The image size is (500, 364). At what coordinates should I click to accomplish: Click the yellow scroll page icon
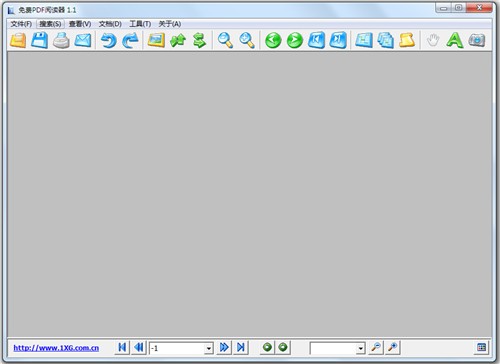point(407,40)
